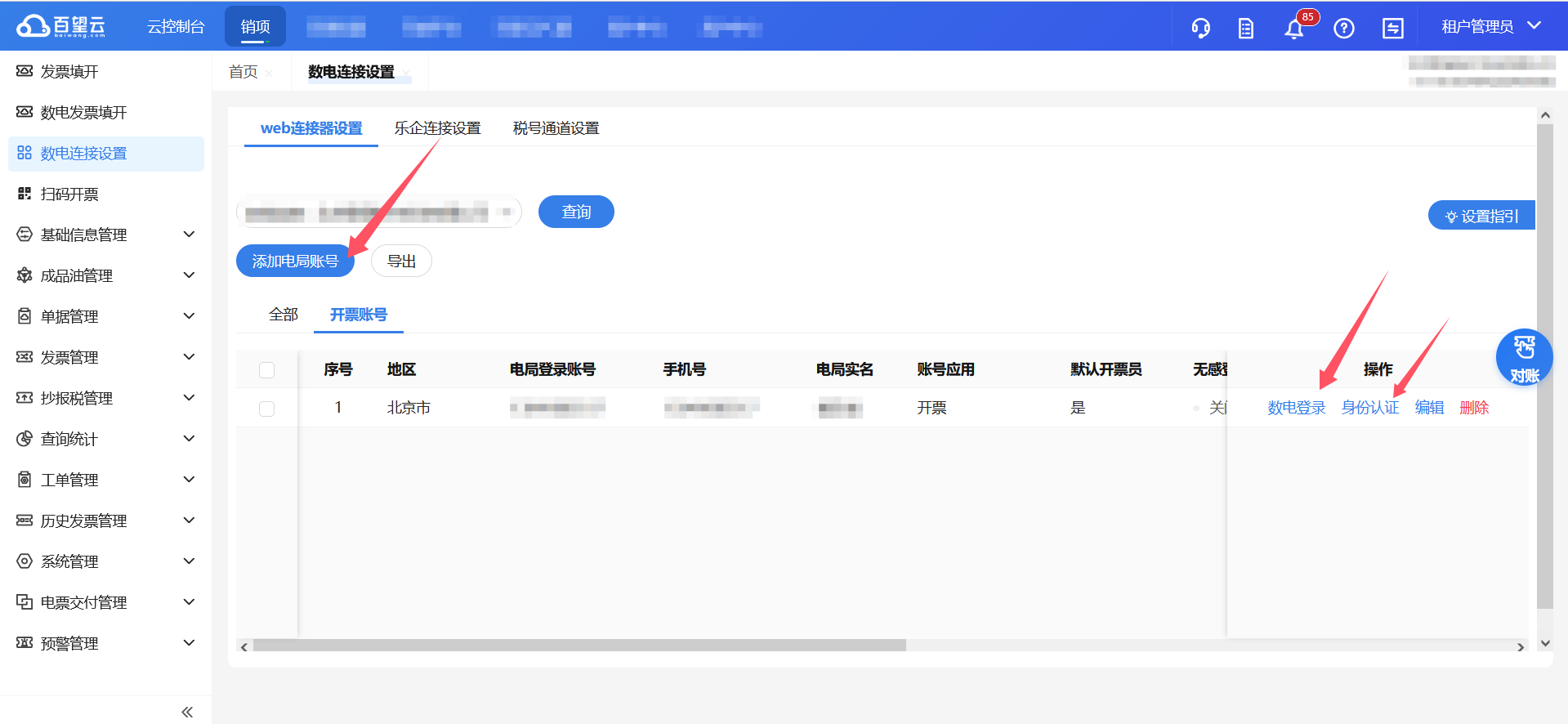Click 数电登录 link for 北京市 row

1297,408
